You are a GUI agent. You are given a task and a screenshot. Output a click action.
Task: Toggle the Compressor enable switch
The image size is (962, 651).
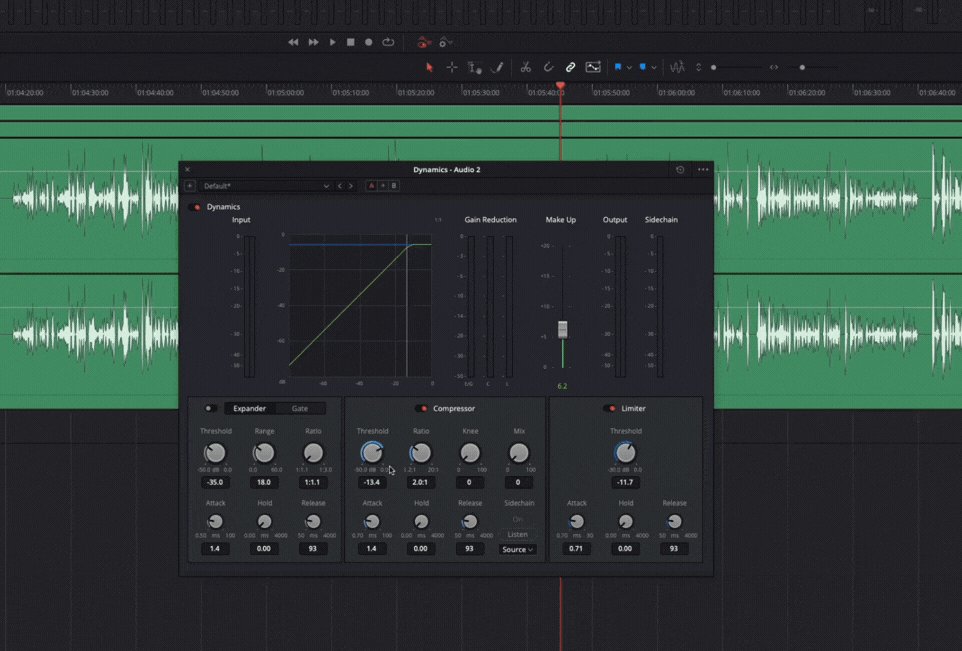click(421, 408)
